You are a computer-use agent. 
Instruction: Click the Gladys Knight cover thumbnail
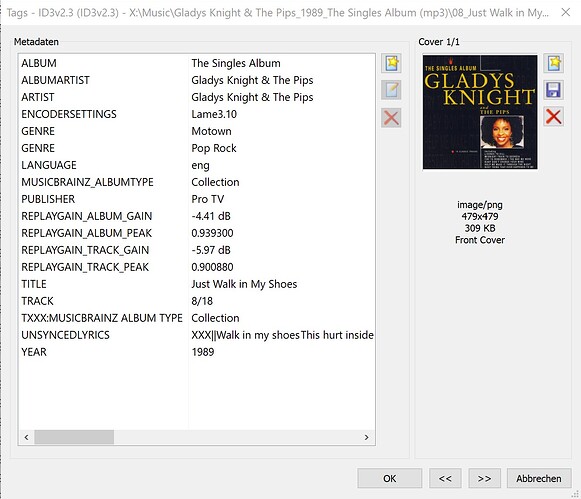pyautogui.click(x=480, y=112)
